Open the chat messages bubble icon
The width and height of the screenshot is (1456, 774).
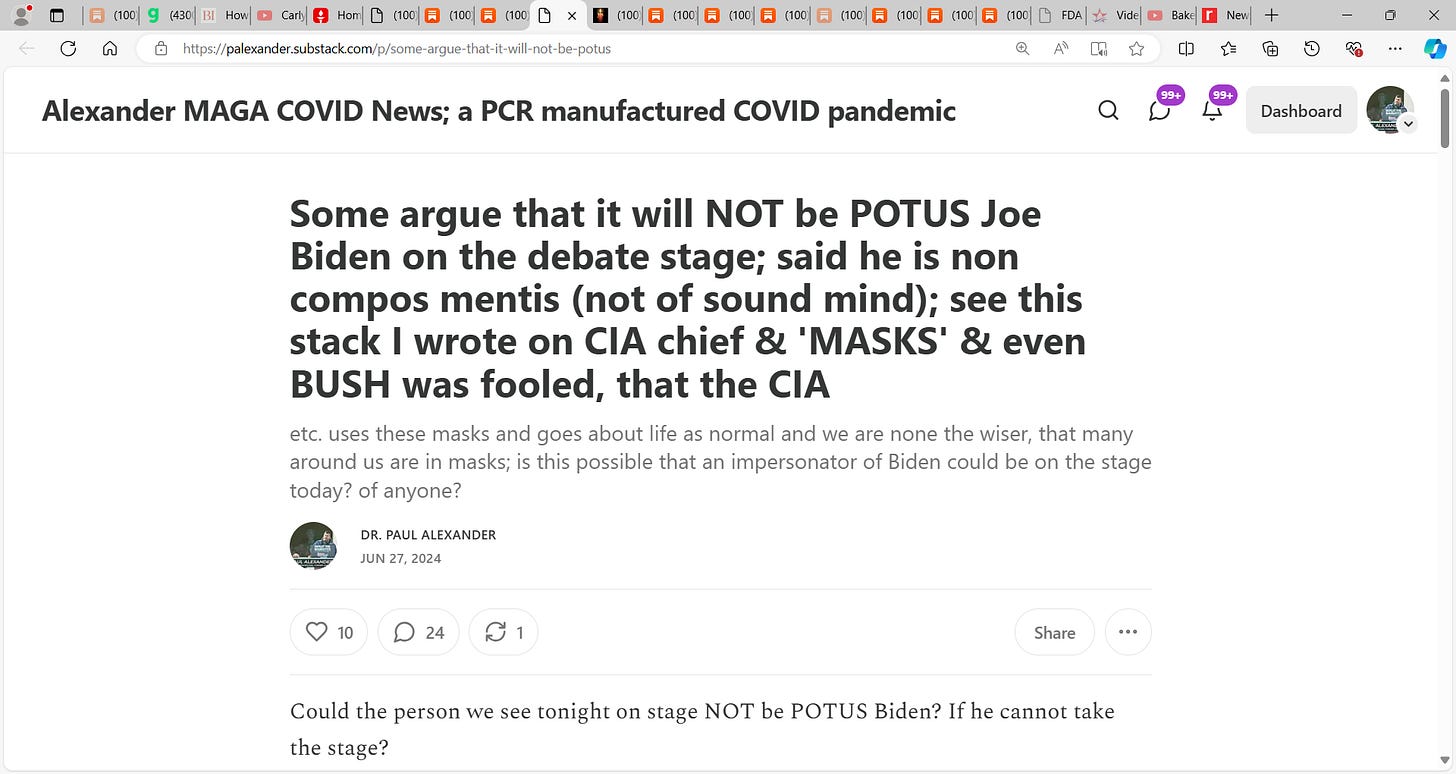[1159, 111]
